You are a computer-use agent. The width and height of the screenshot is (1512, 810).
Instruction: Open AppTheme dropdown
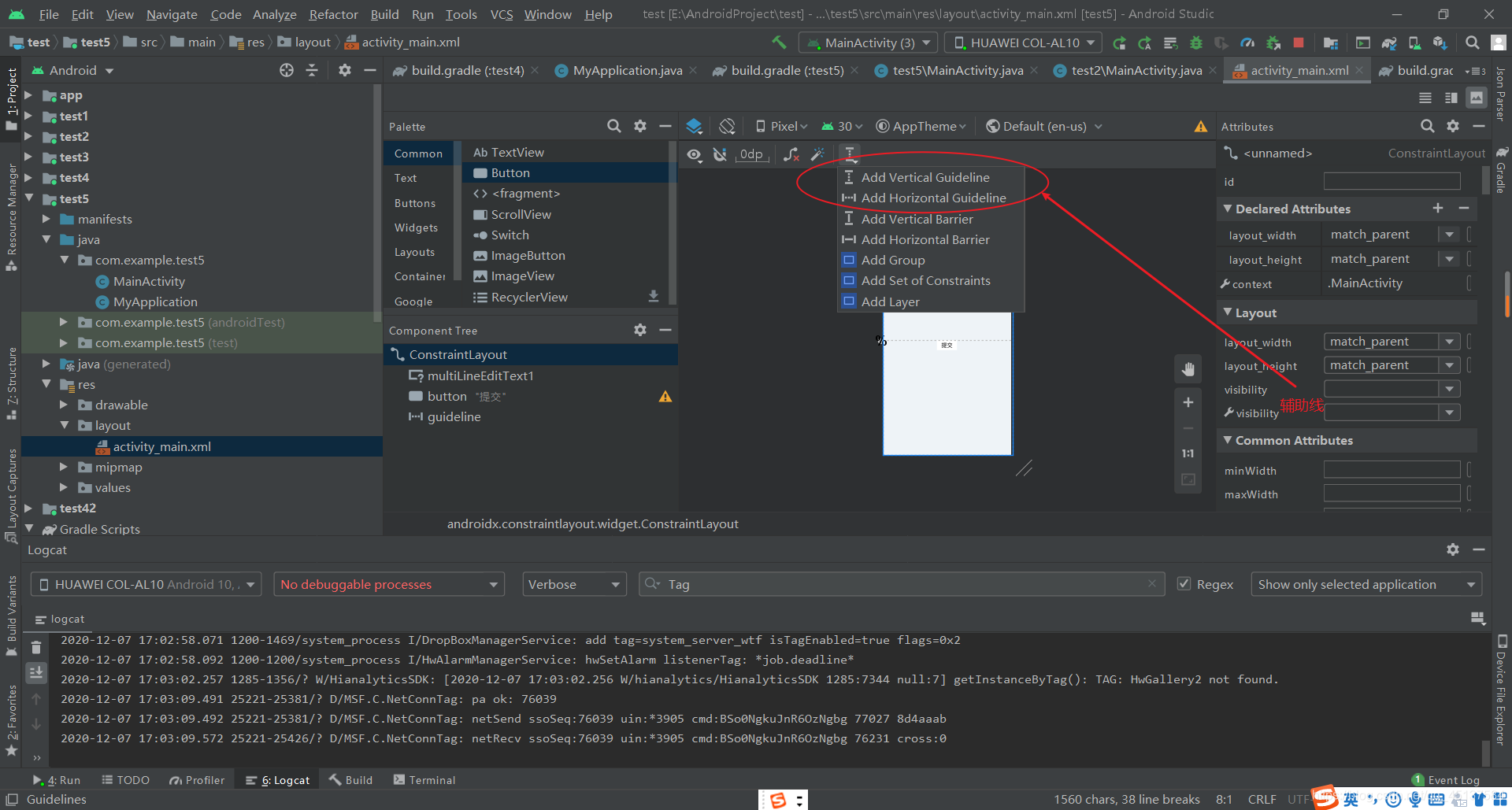tap(921, 126)
